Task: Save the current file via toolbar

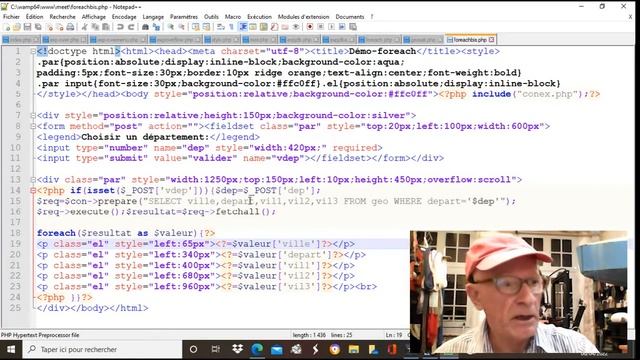Action: (x=27, y=27)
